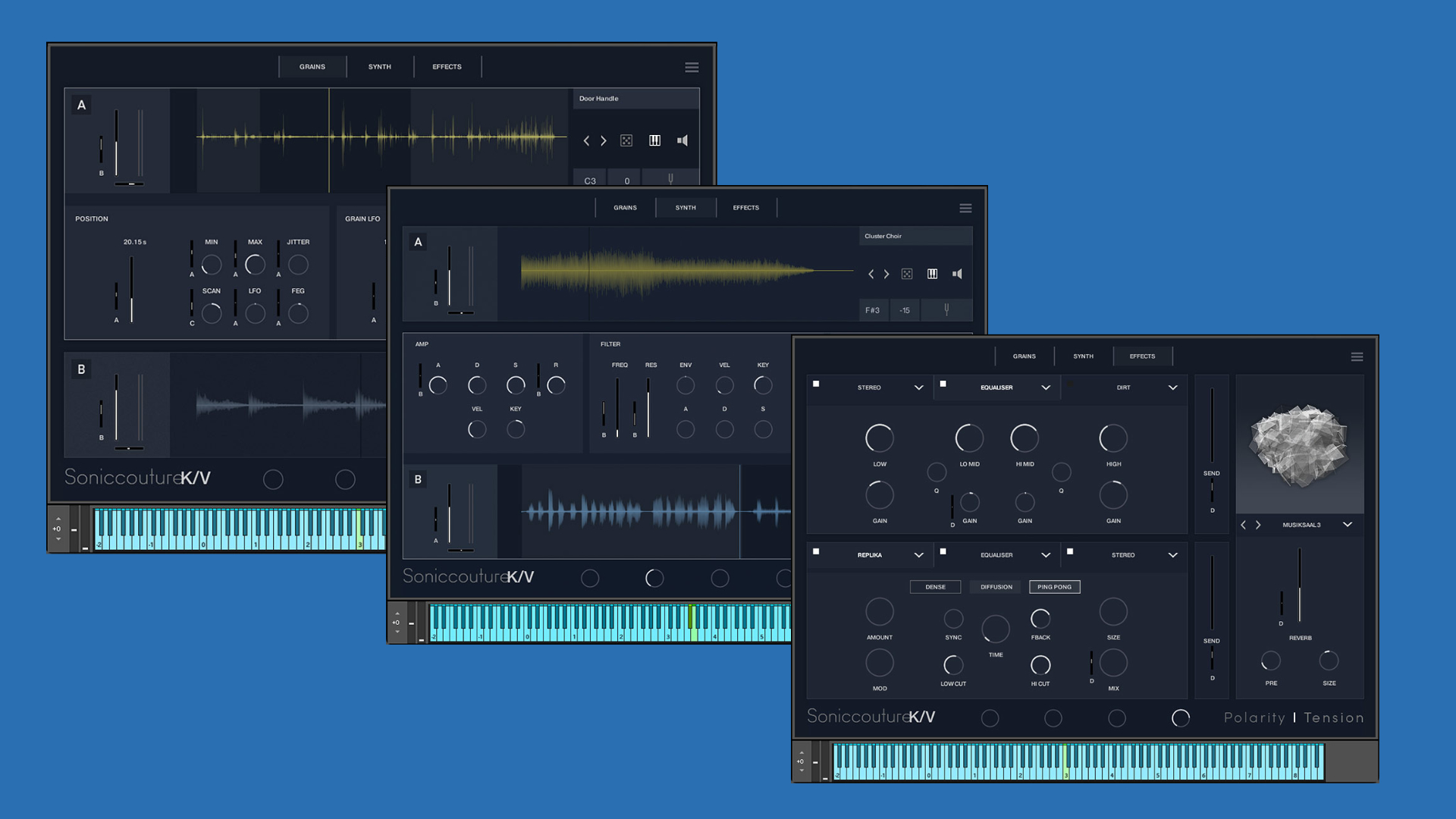Expand the DIRT effect dropdown

coord(1172,388)
